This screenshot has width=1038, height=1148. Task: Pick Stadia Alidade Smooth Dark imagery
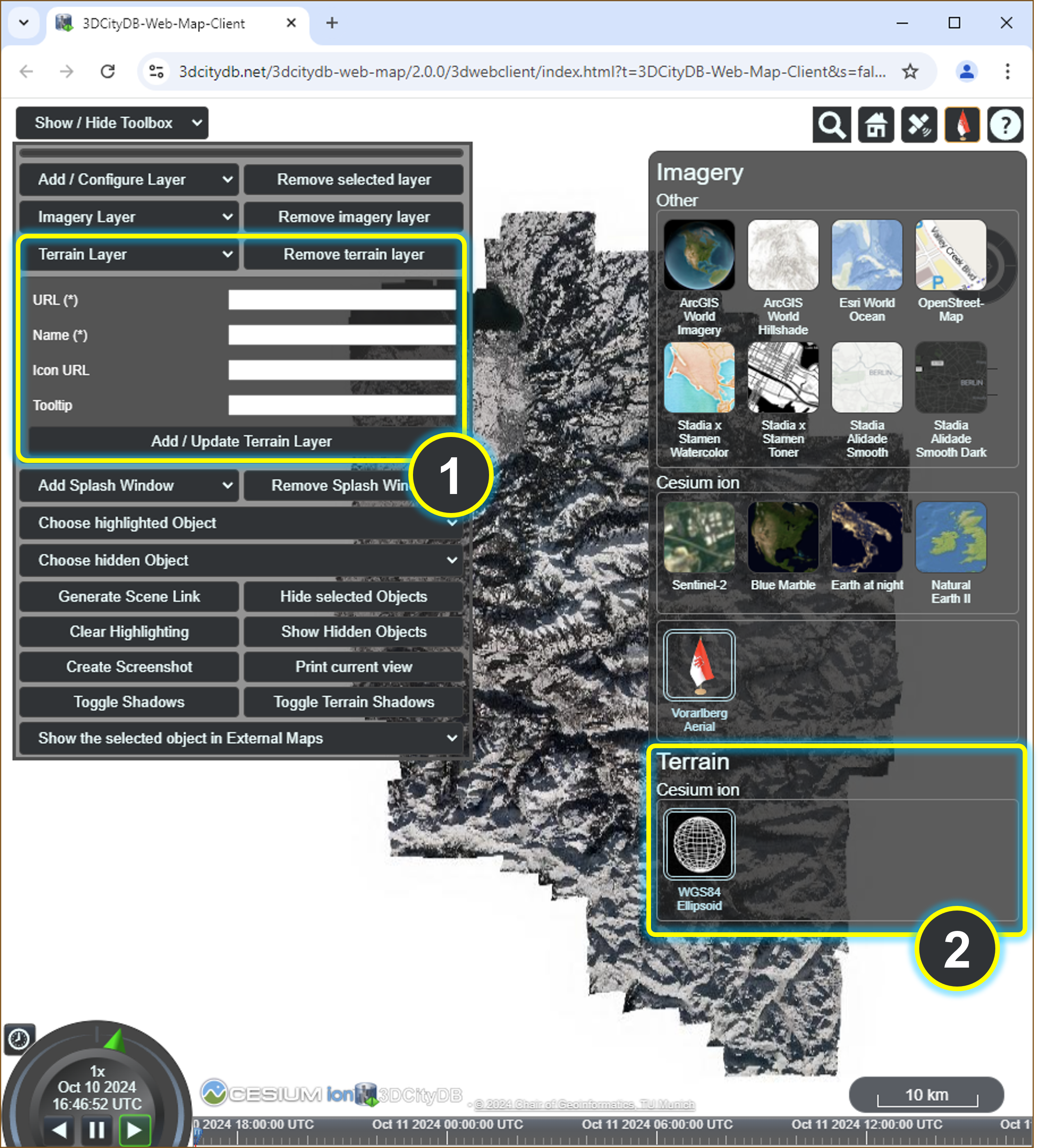tap(950, 377)
